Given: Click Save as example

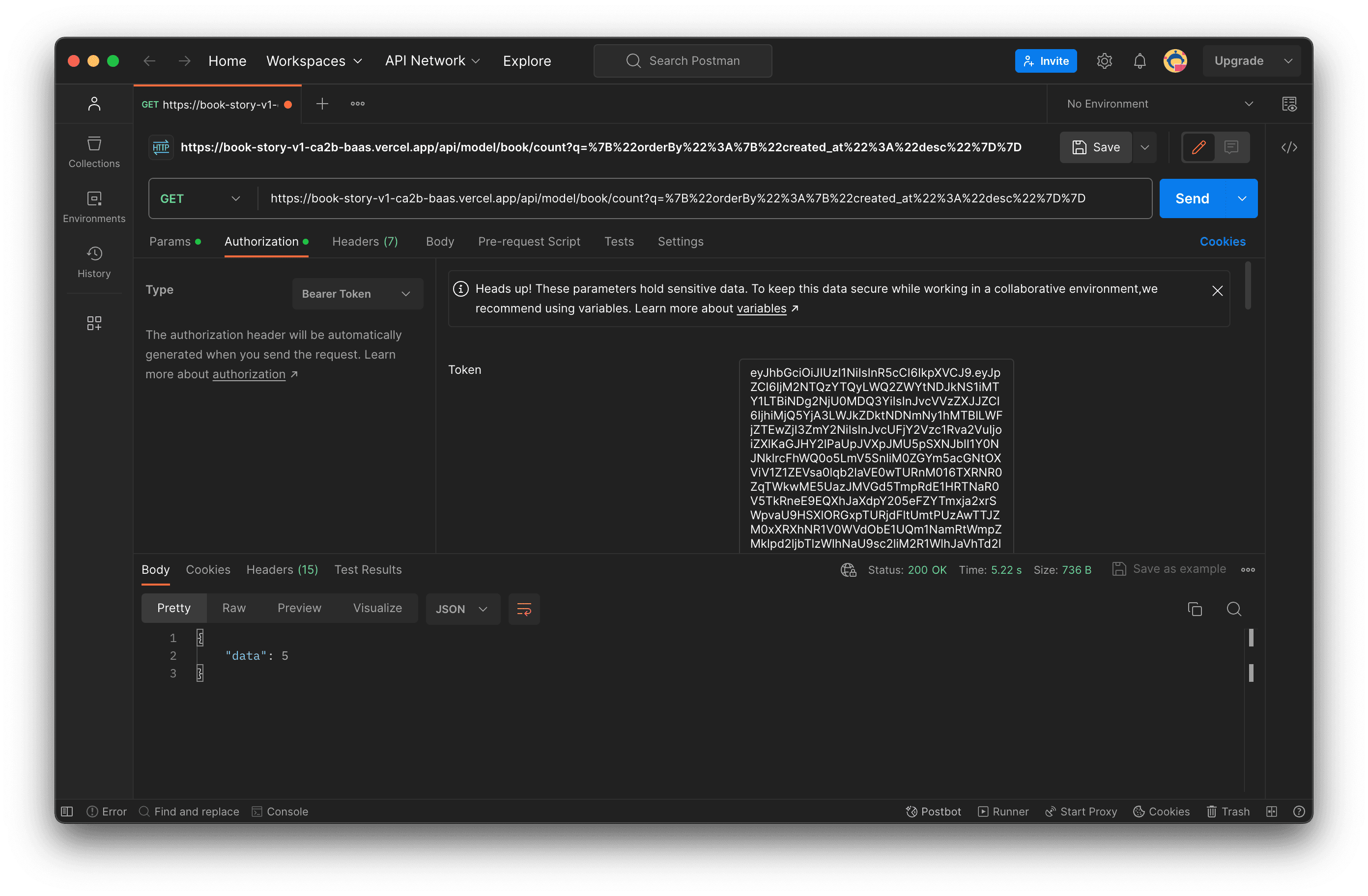Looking at the screenshot, I should [x=1169, y=568].
